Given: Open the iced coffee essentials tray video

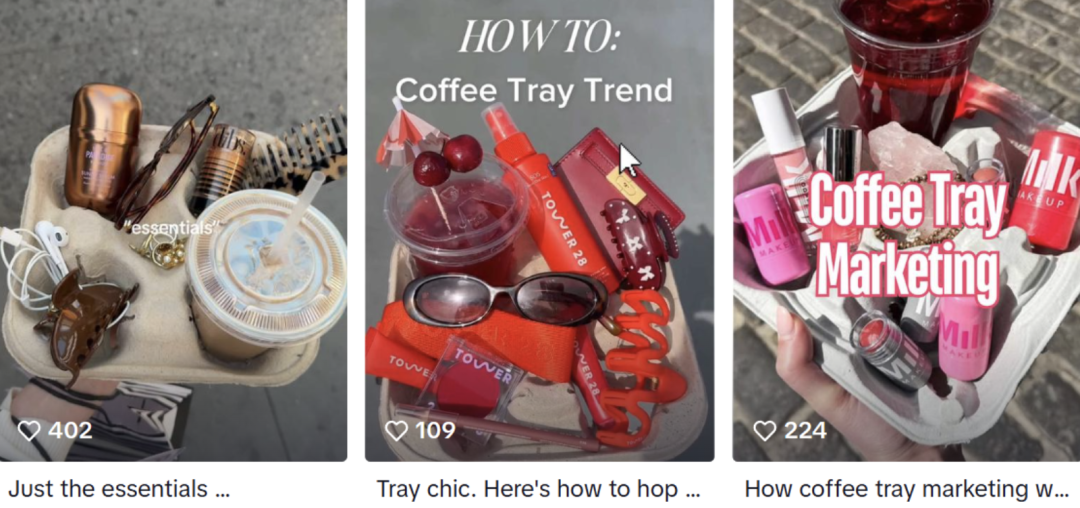Looking at the screenshot, I should tap(174, 231).
